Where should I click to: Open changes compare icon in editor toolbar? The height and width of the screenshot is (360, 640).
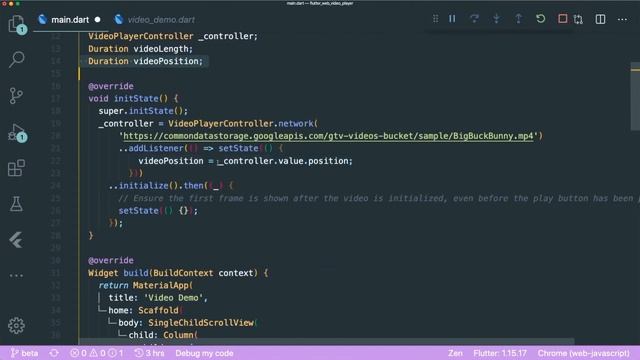click(578, 19)
